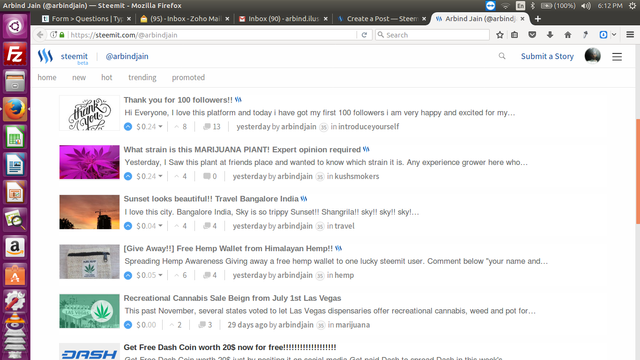
Task: Open the Firefox downloads arrow icon
Action: 550,35
